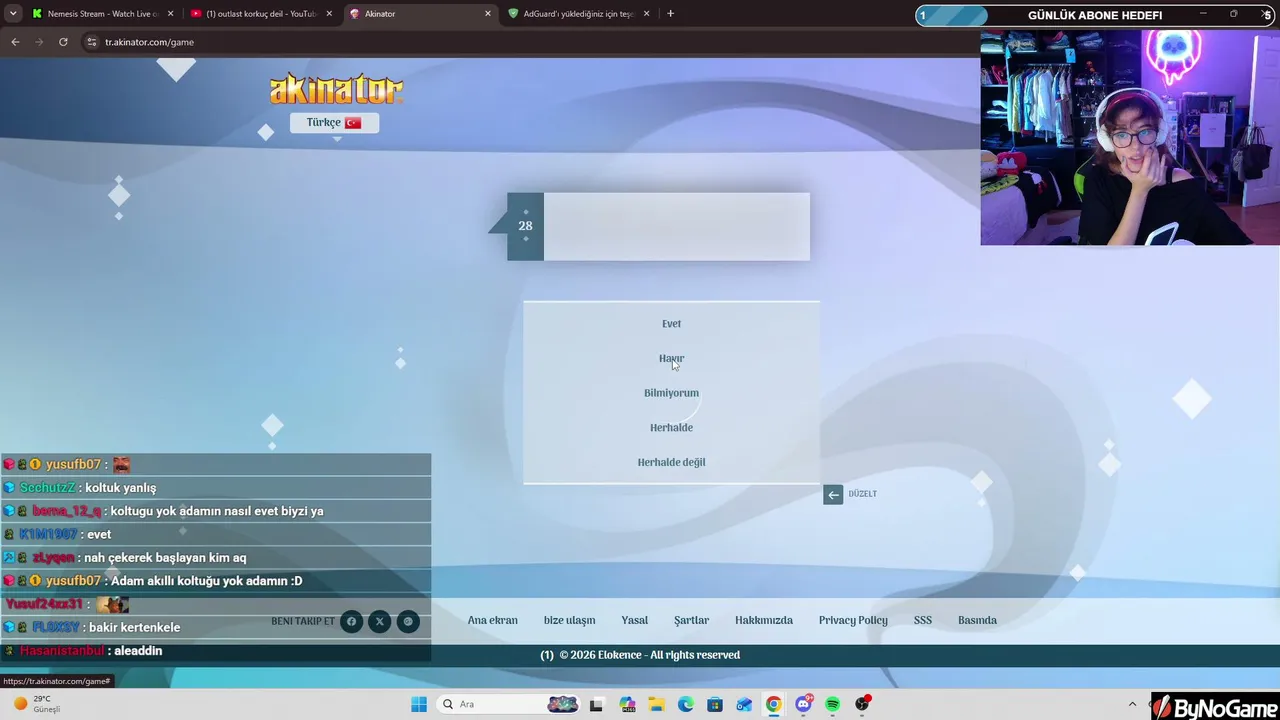Click the DÜZELT correction link
This screenshot has height=720, width=1280.
pos(863,494)
